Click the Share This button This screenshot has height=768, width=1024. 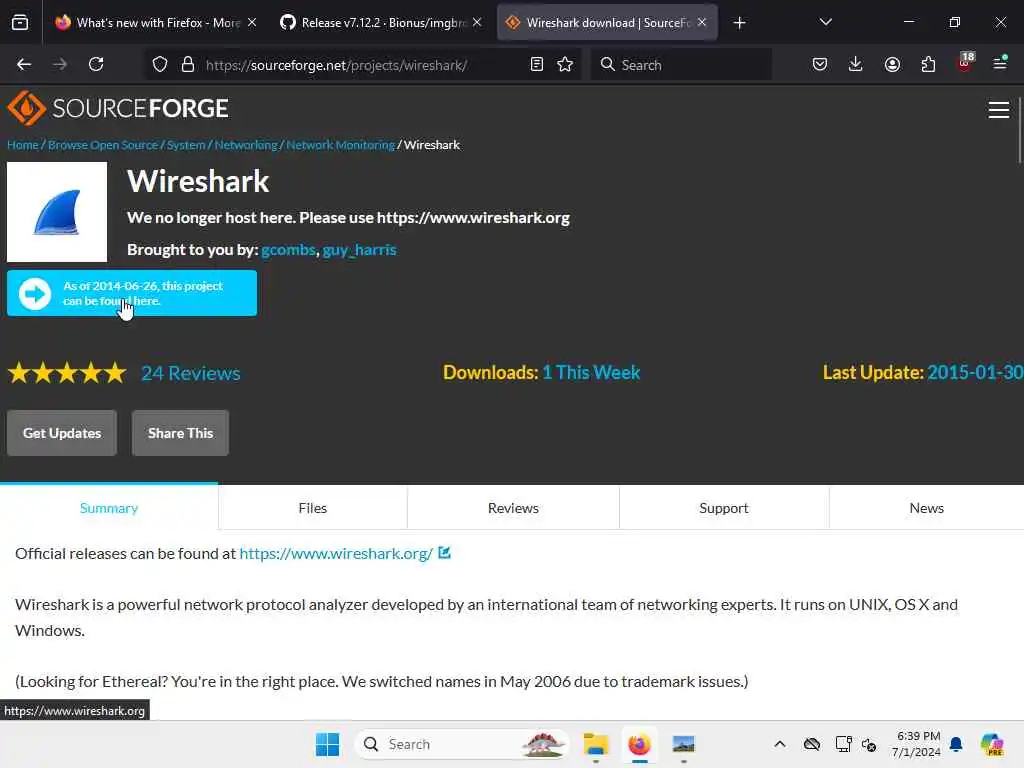coord(180,433)
